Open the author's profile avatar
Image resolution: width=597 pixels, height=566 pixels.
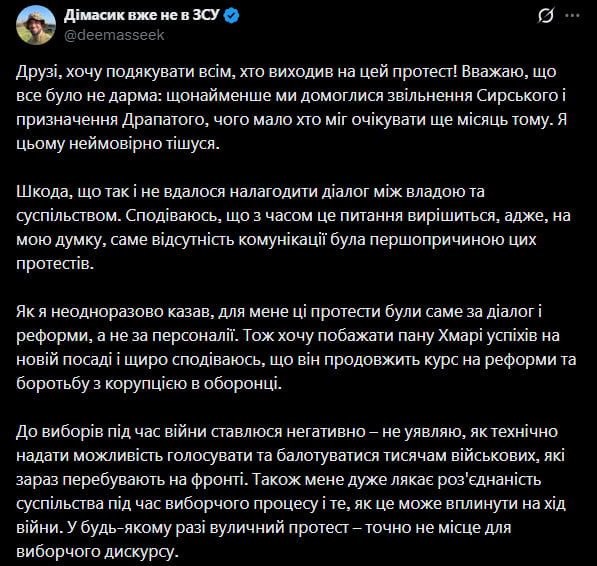36,25
